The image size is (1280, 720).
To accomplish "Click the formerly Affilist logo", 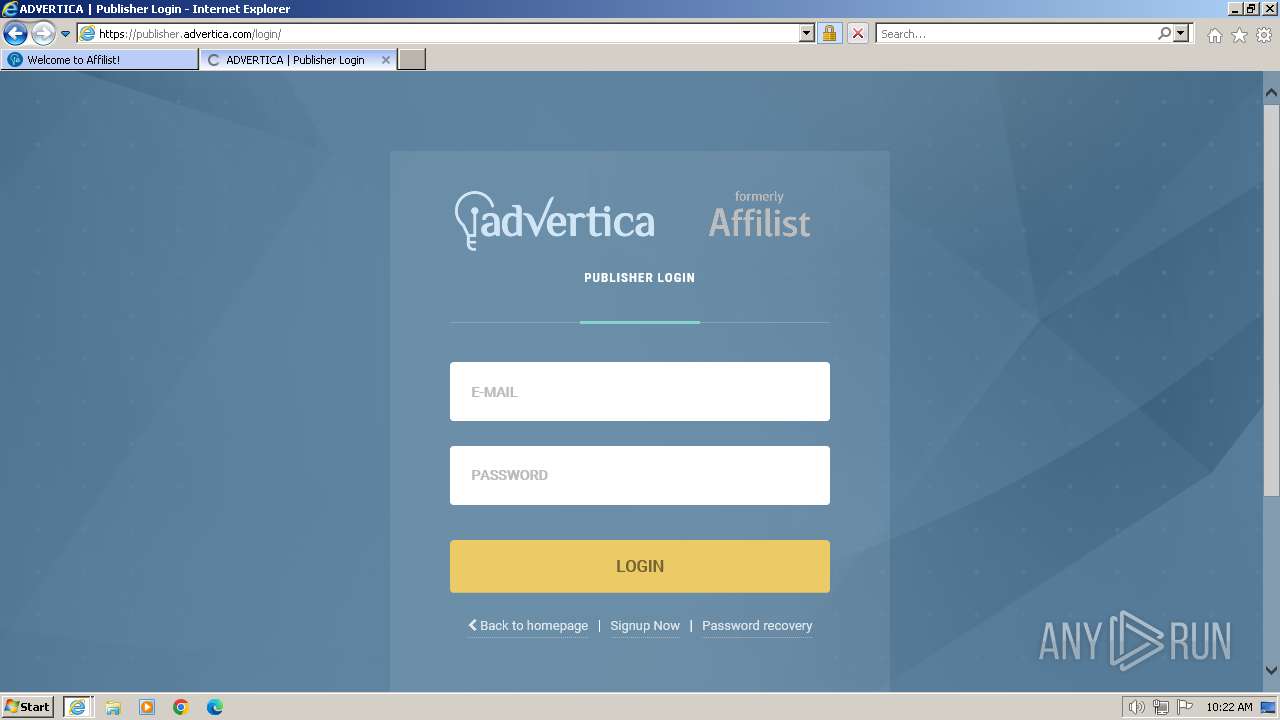I will 760,215.
